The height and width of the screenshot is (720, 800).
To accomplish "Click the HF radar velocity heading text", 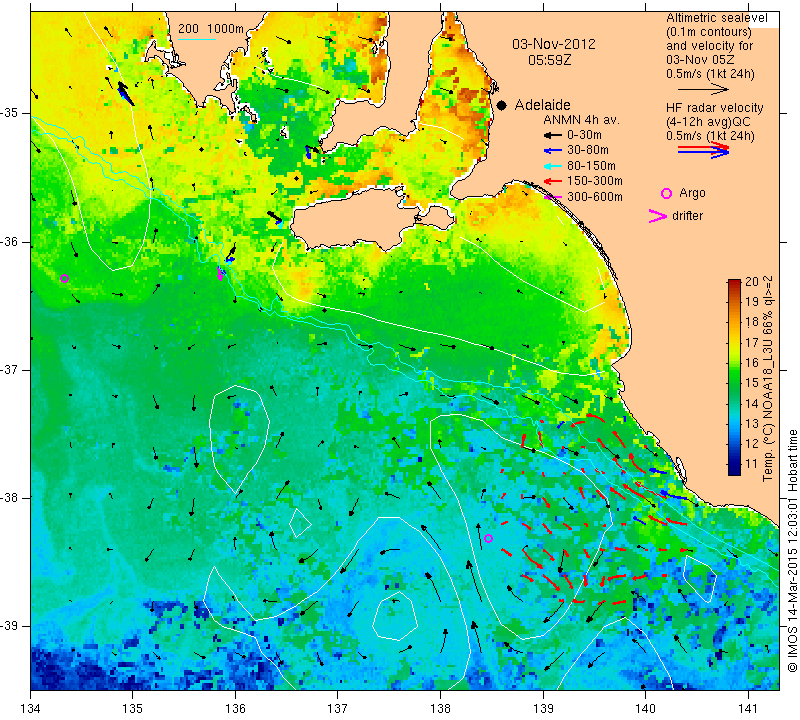I will click(x=714, y=108).
